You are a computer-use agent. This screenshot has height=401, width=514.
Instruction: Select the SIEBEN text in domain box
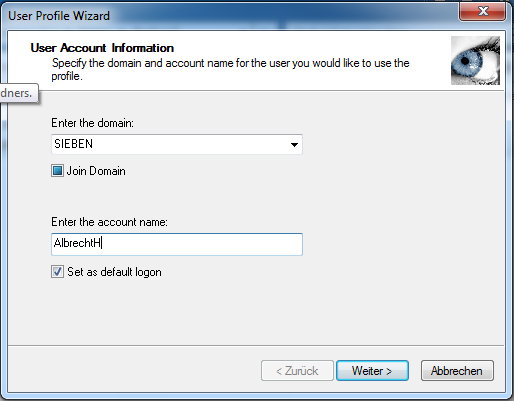pos(74,144)
